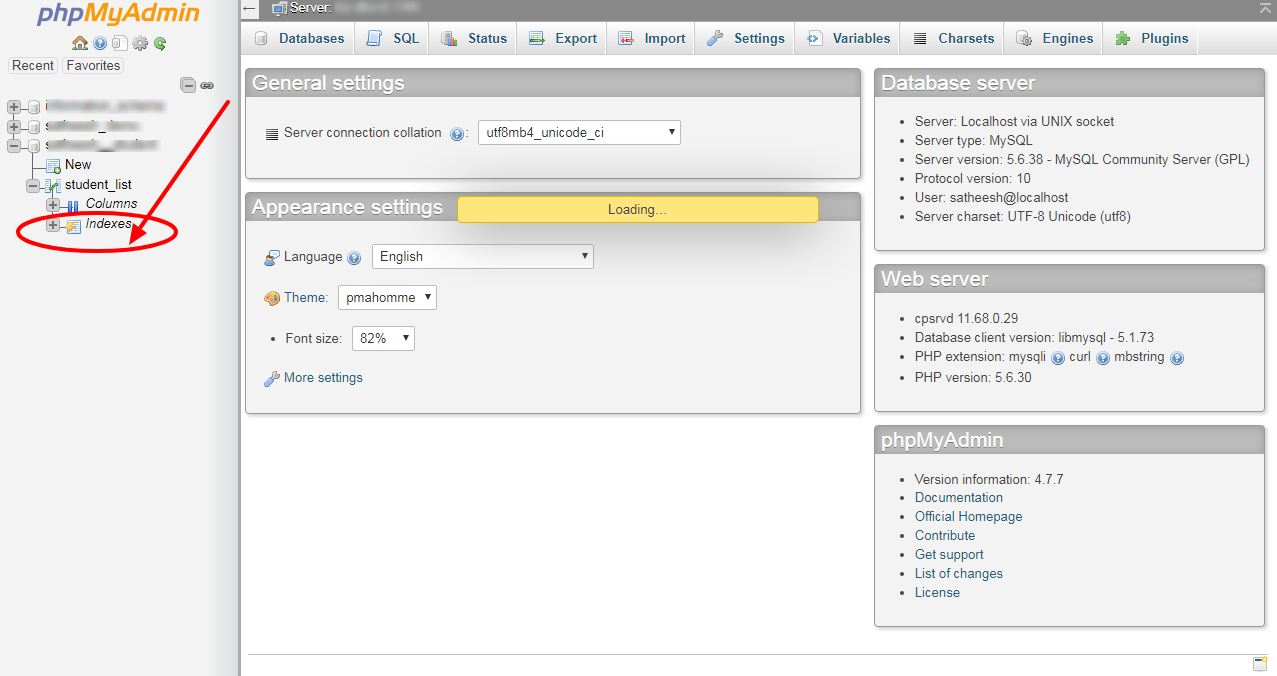Open the Server connection collation dropdown
The image size is (1277, 676).
click(579, 132)
